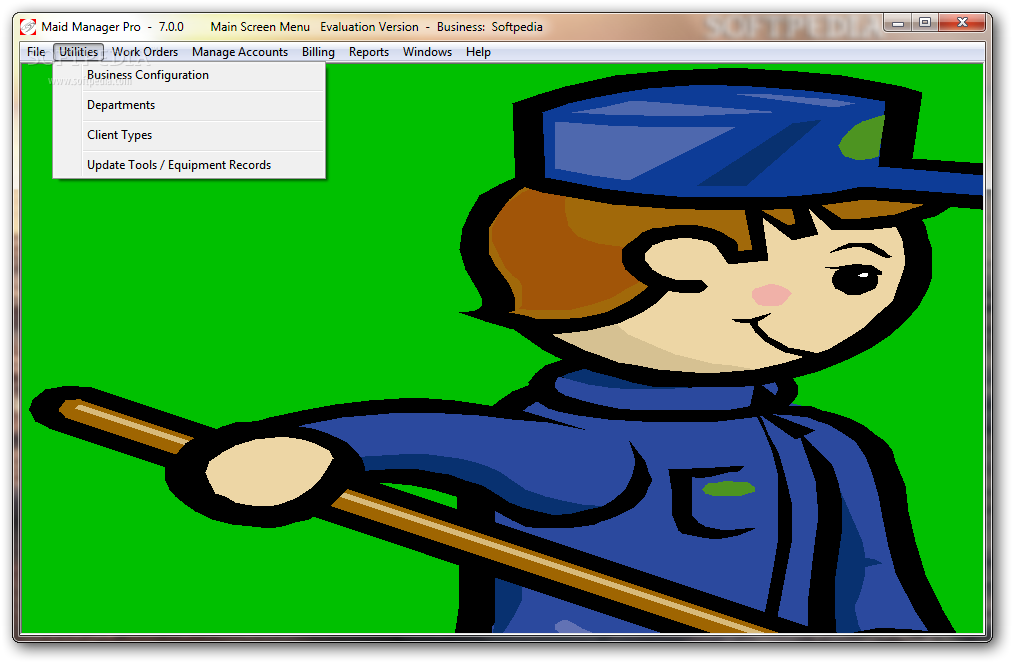Minimize the Maid Manager Pro window
This screenshot has width=1013, height=663.
click(897, 23)
